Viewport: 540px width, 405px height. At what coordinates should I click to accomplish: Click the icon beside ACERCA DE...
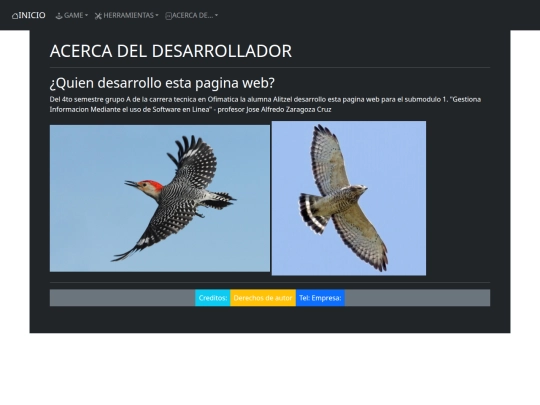(x=168, y=16)
